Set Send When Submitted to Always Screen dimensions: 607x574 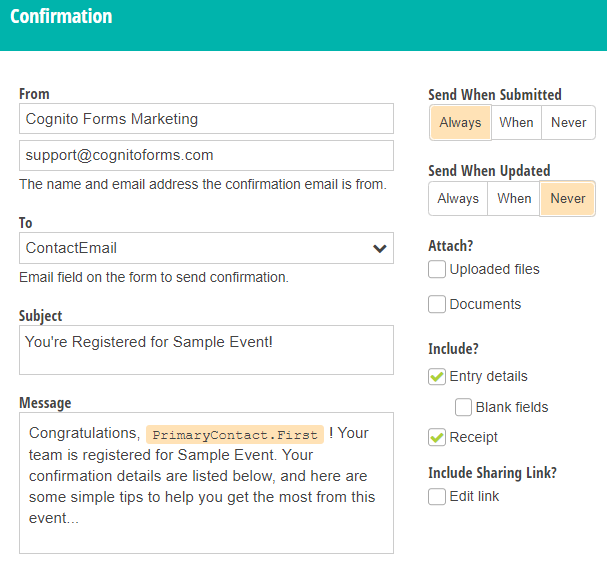pyautogui.click(x=460, y=122)
